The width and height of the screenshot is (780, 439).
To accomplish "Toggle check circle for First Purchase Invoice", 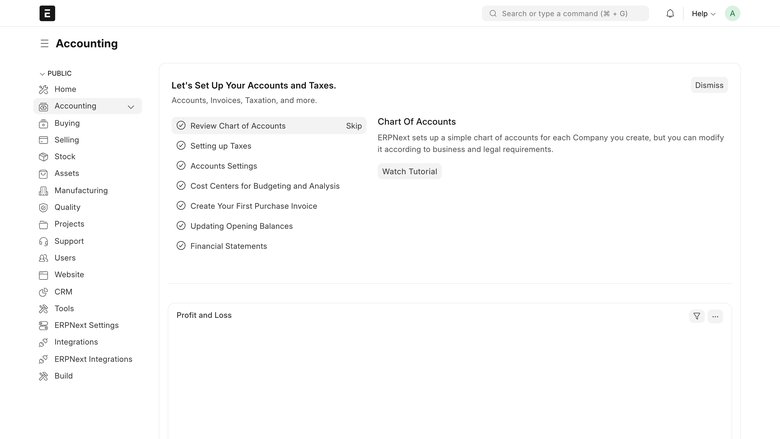I will click(181, 206).
